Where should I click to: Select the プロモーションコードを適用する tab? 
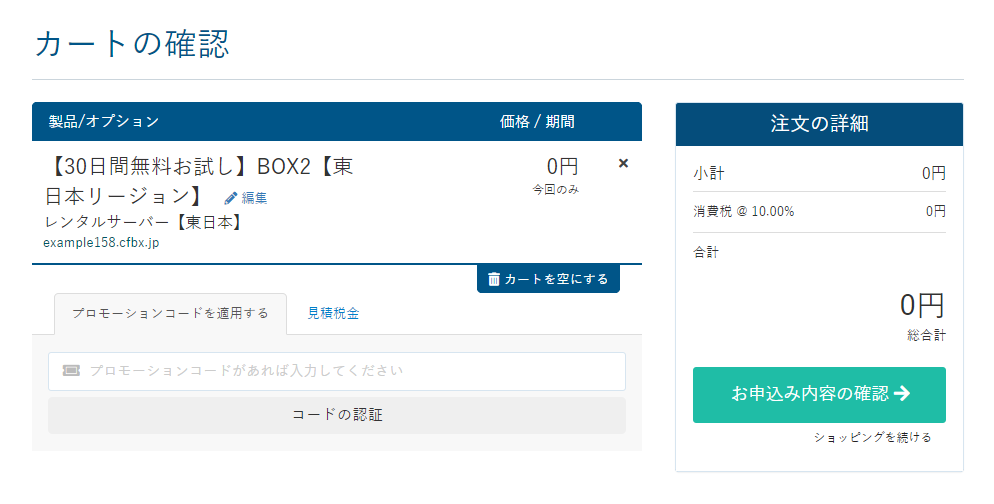coord(171,313)
